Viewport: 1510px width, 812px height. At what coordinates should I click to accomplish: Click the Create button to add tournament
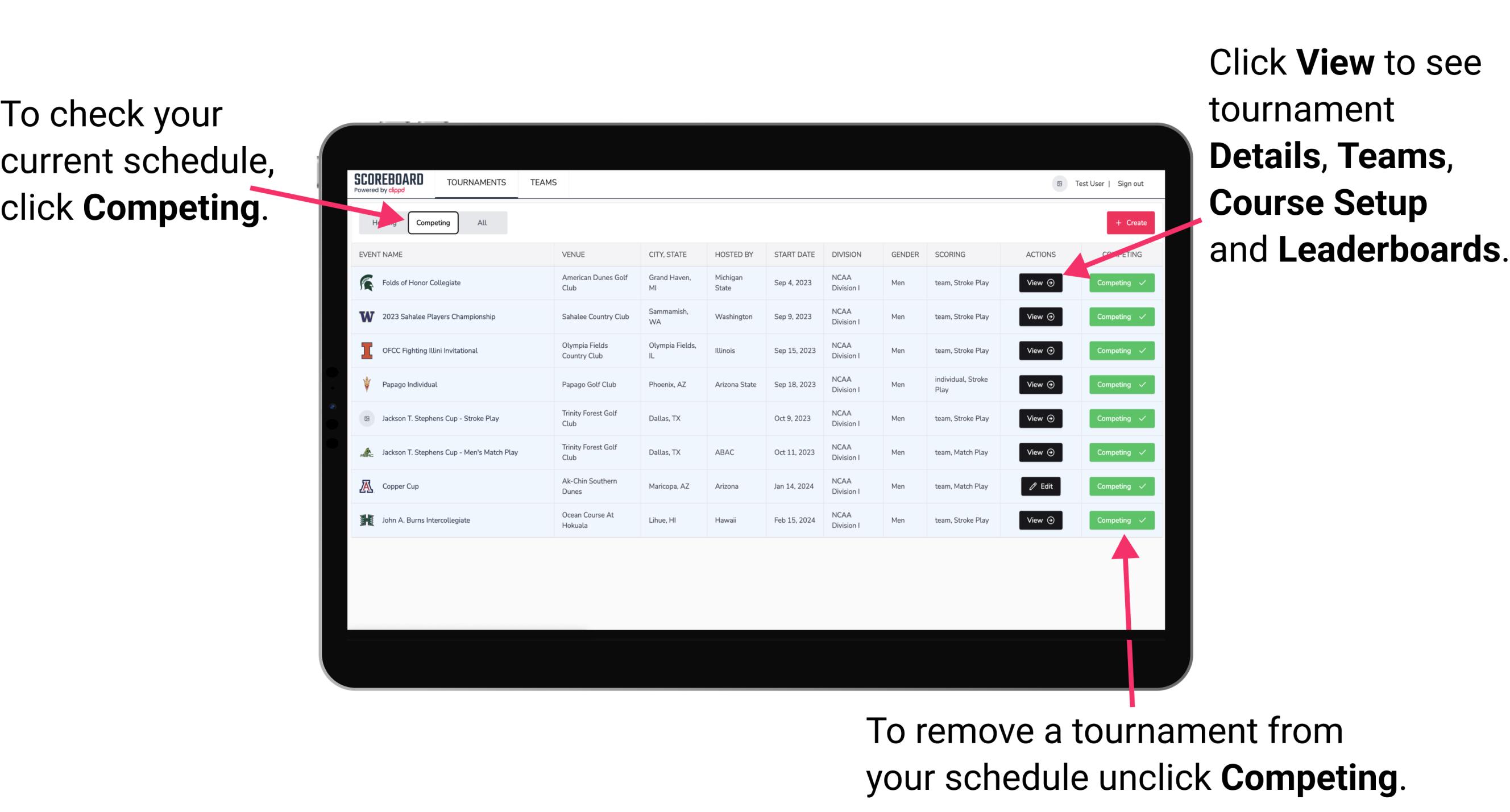pos(1129,221)
